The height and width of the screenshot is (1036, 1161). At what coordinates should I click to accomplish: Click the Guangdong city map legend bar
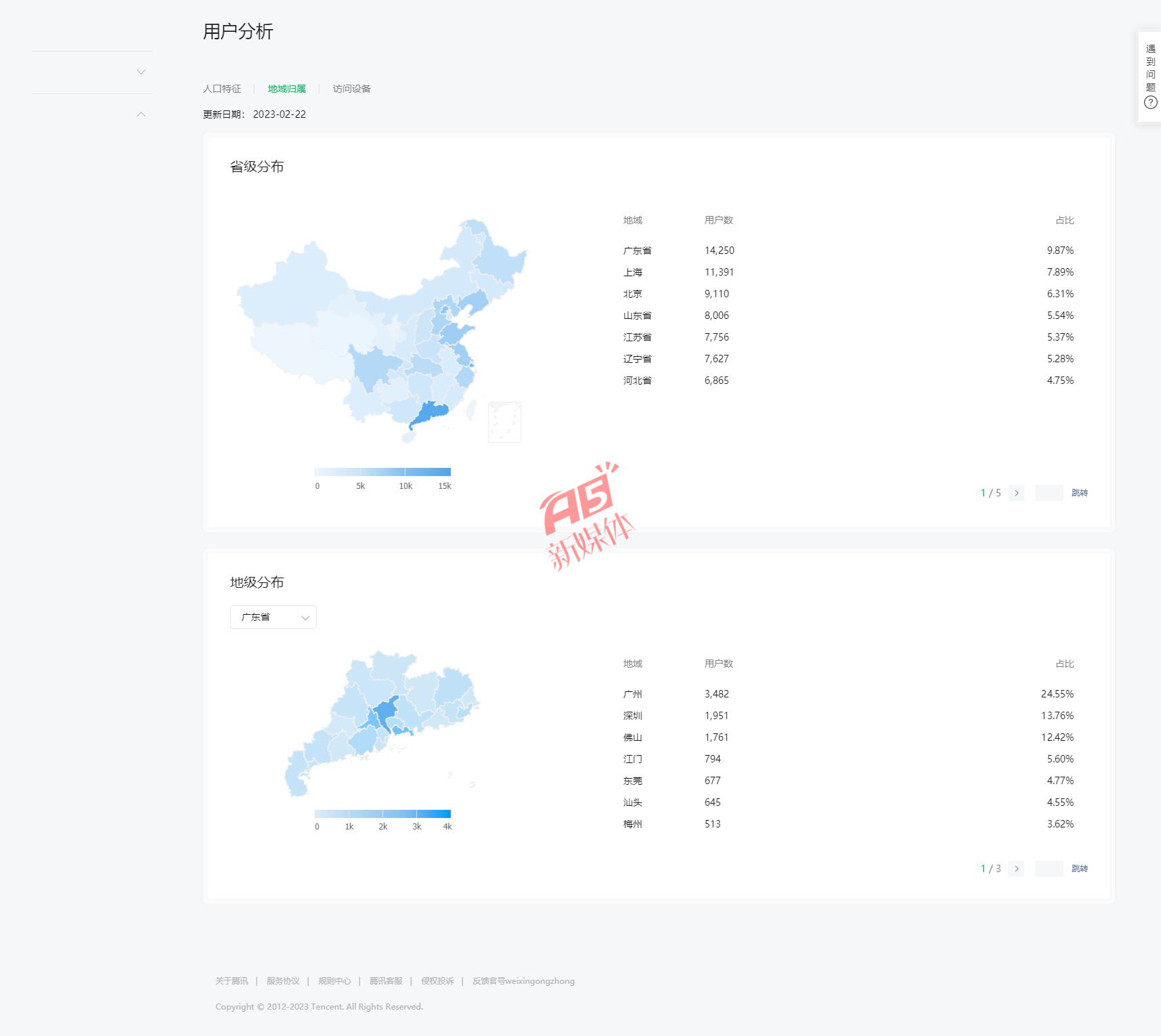(382, 814)
